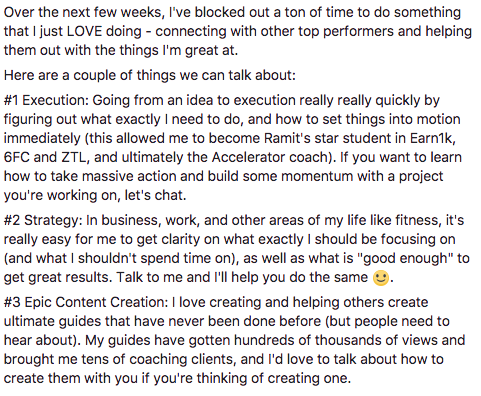This screenshot has height=396, width=481.
Task: Click the name 'Ramit's' in the paragraph
Action: (283, 138)
